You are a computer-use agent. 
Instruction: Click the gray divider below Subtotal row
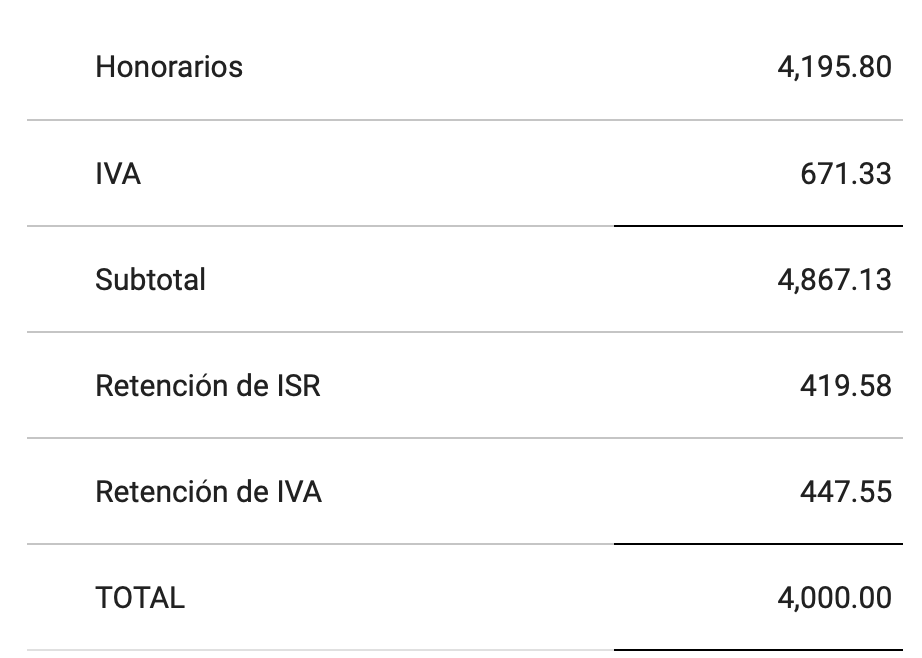coord(465,332)
